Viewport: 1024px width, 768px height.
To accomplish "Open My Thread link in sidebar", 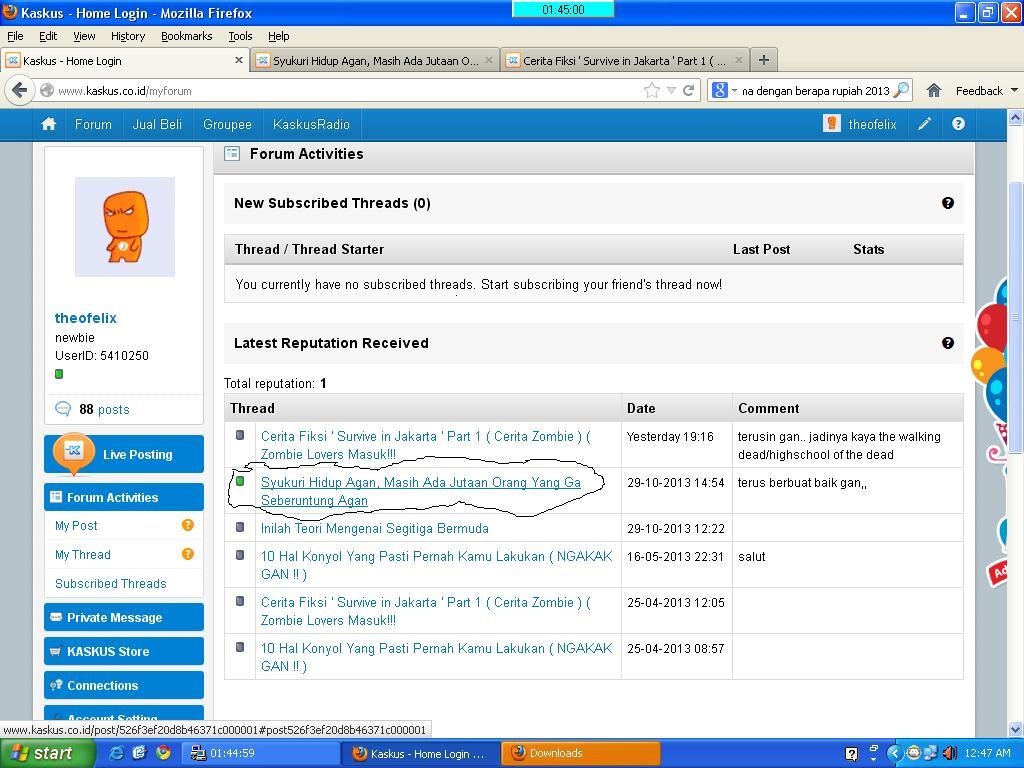I will 83,554.
